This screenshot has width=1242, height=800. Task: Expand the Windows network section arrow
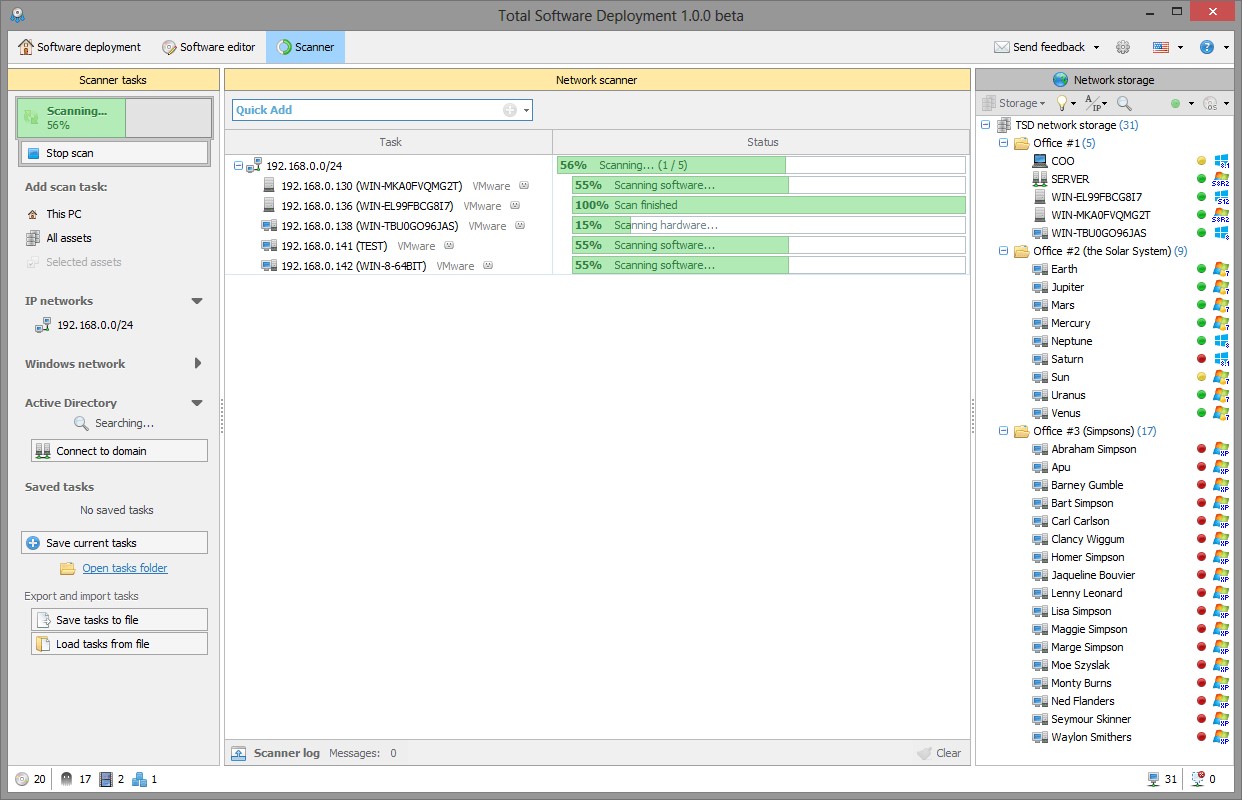(x=197, y=364)
